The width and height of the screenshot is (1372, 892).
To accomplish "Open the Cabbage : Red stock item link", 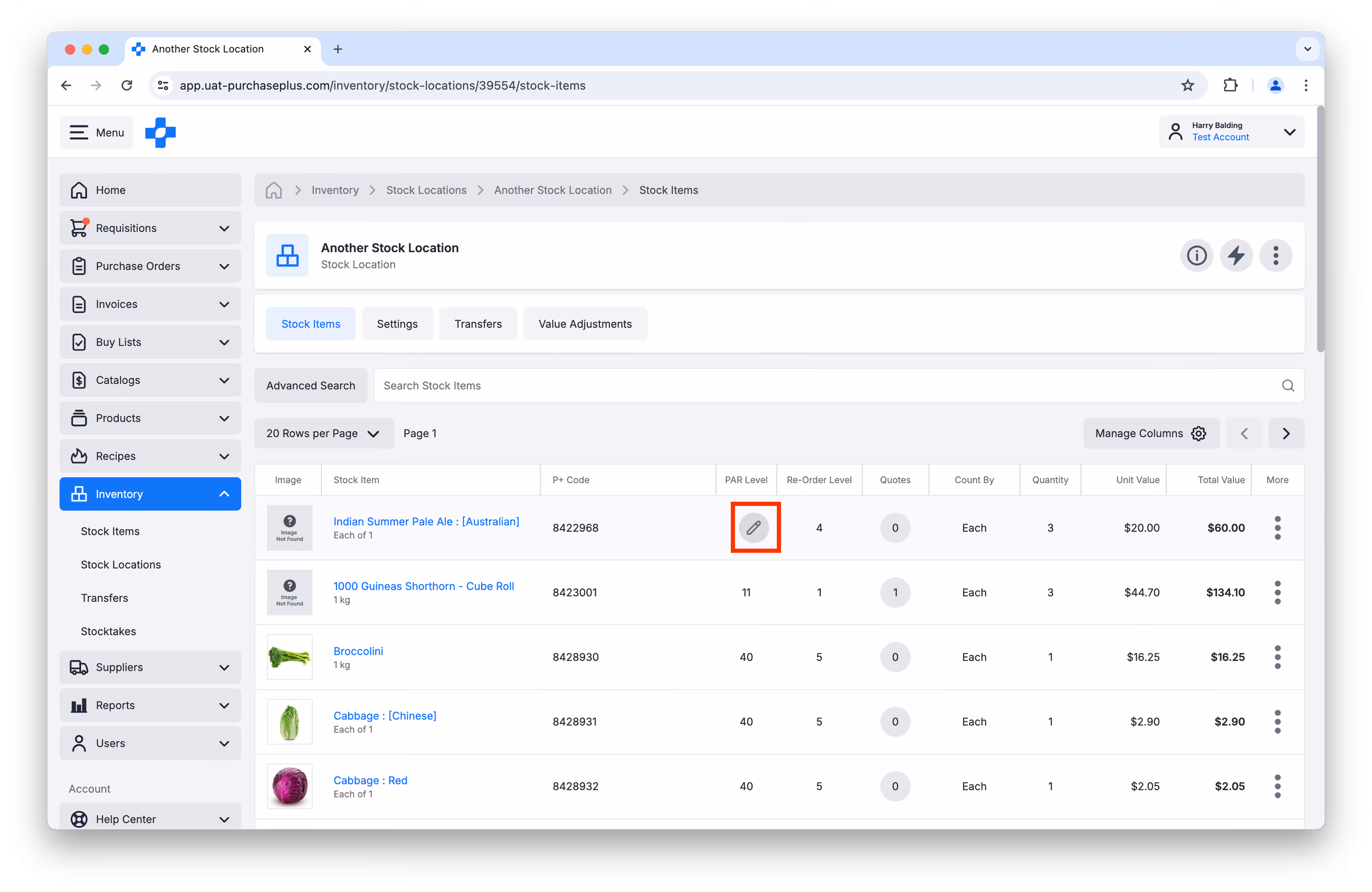I will 370,780.
